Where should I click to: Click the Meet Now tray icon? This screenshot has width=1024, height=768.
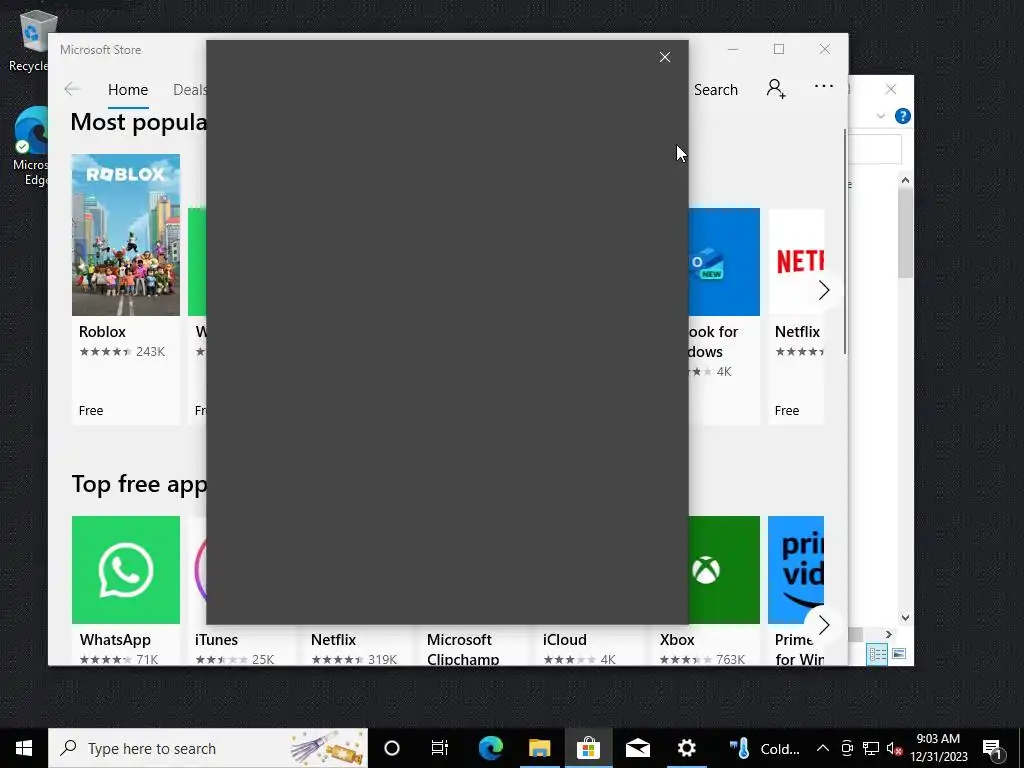(847, 748)
